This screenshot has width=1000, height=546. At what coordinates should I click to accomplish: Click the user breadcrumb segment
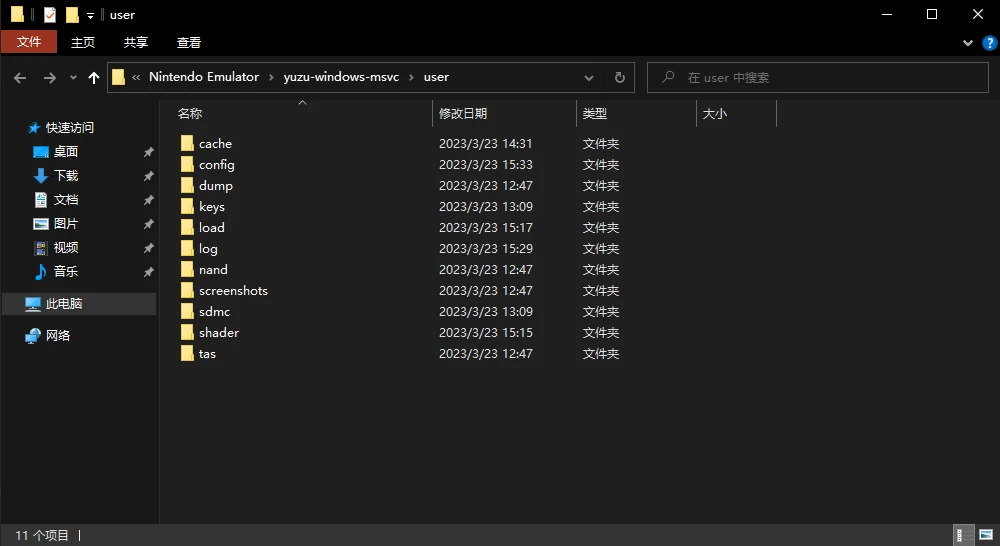436,77
